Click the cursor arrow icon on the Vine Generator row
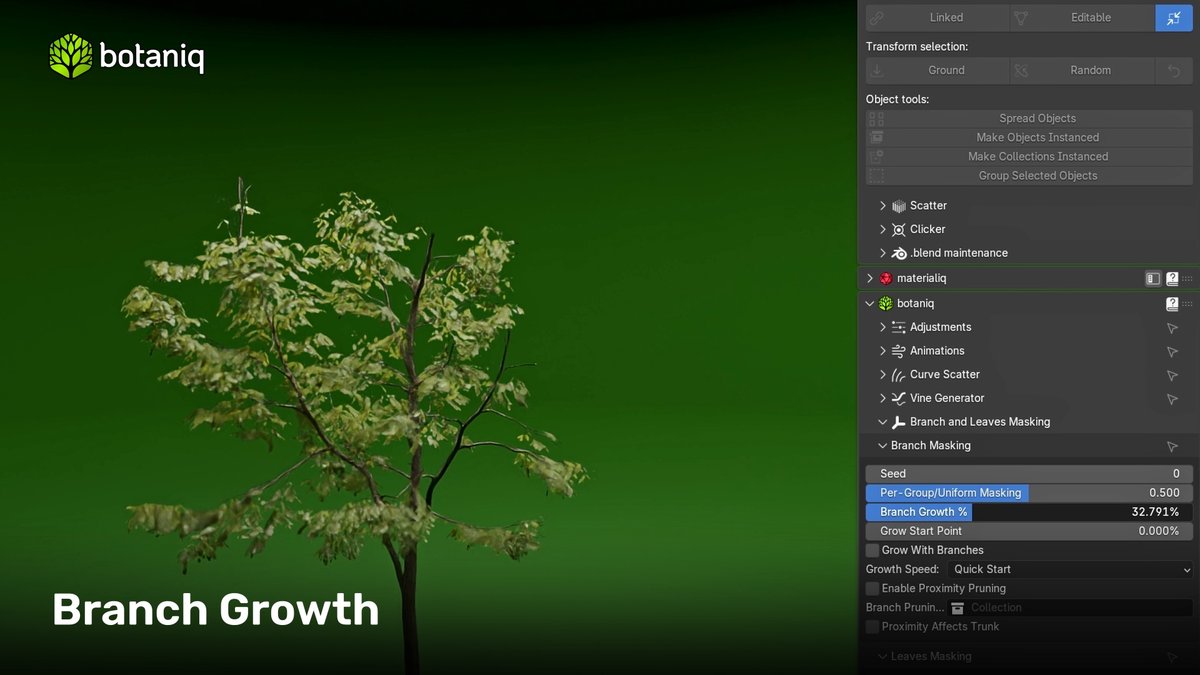Image resolution: width=1200 pixels, height=675 pixels. (1172, 399)
